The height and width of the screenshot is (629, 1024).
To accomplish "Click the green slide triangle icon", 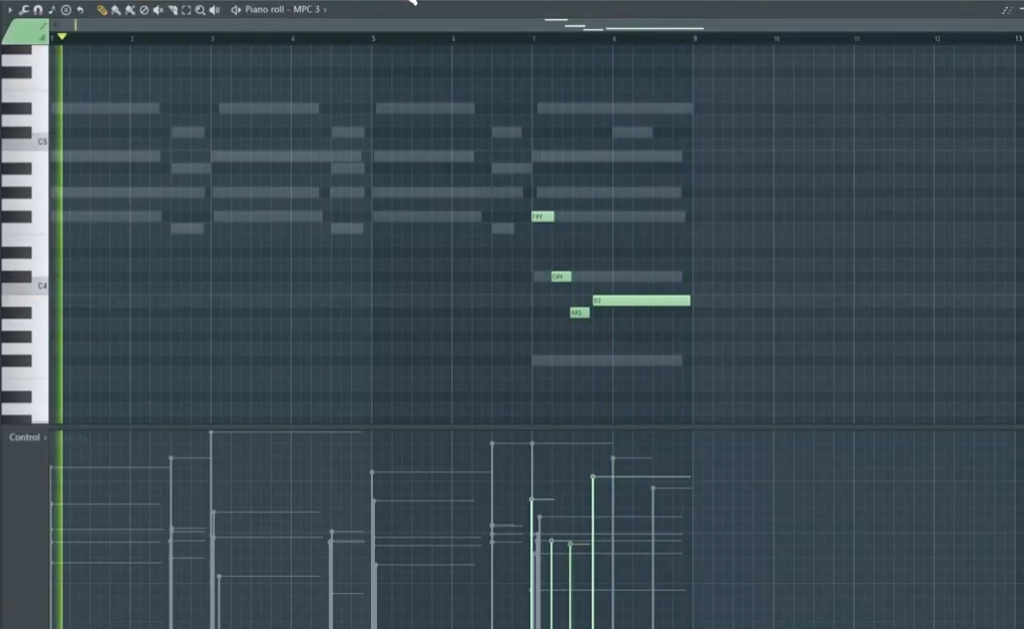I will tap(42, 39).
